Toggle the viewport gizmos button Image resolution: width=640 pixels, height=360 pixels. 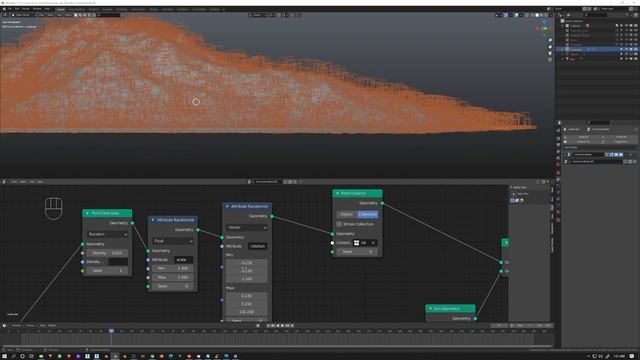507,15
